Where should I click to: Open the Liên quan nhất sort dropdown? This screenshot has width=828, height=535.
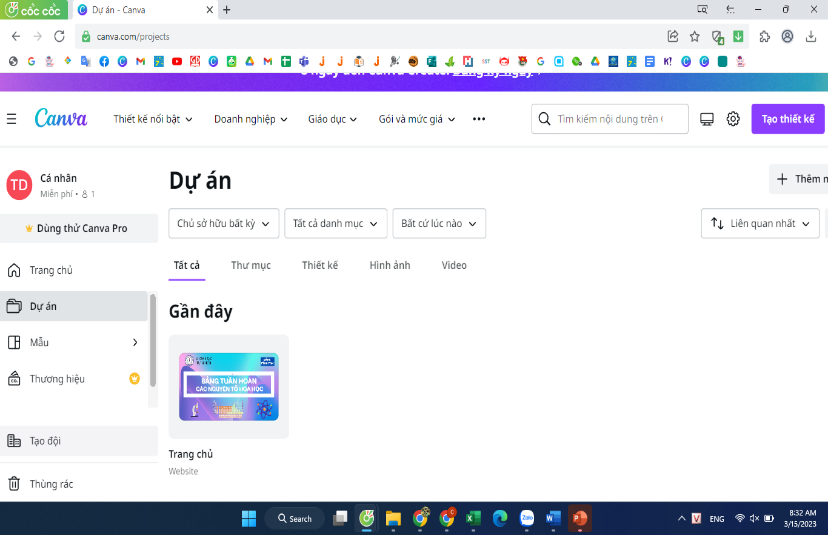click(x=760, y=224)
